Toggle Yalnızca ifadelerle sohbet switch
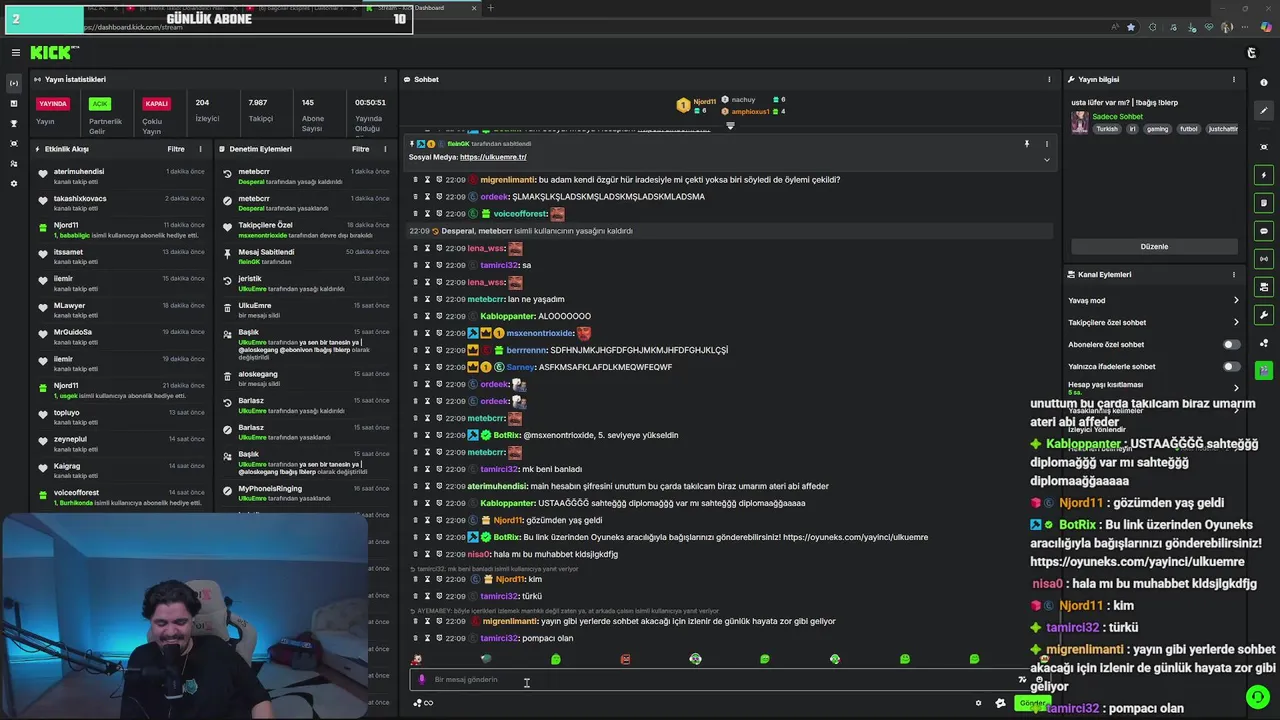This screenshot has width=1280, height=720. click(1232, 366)
